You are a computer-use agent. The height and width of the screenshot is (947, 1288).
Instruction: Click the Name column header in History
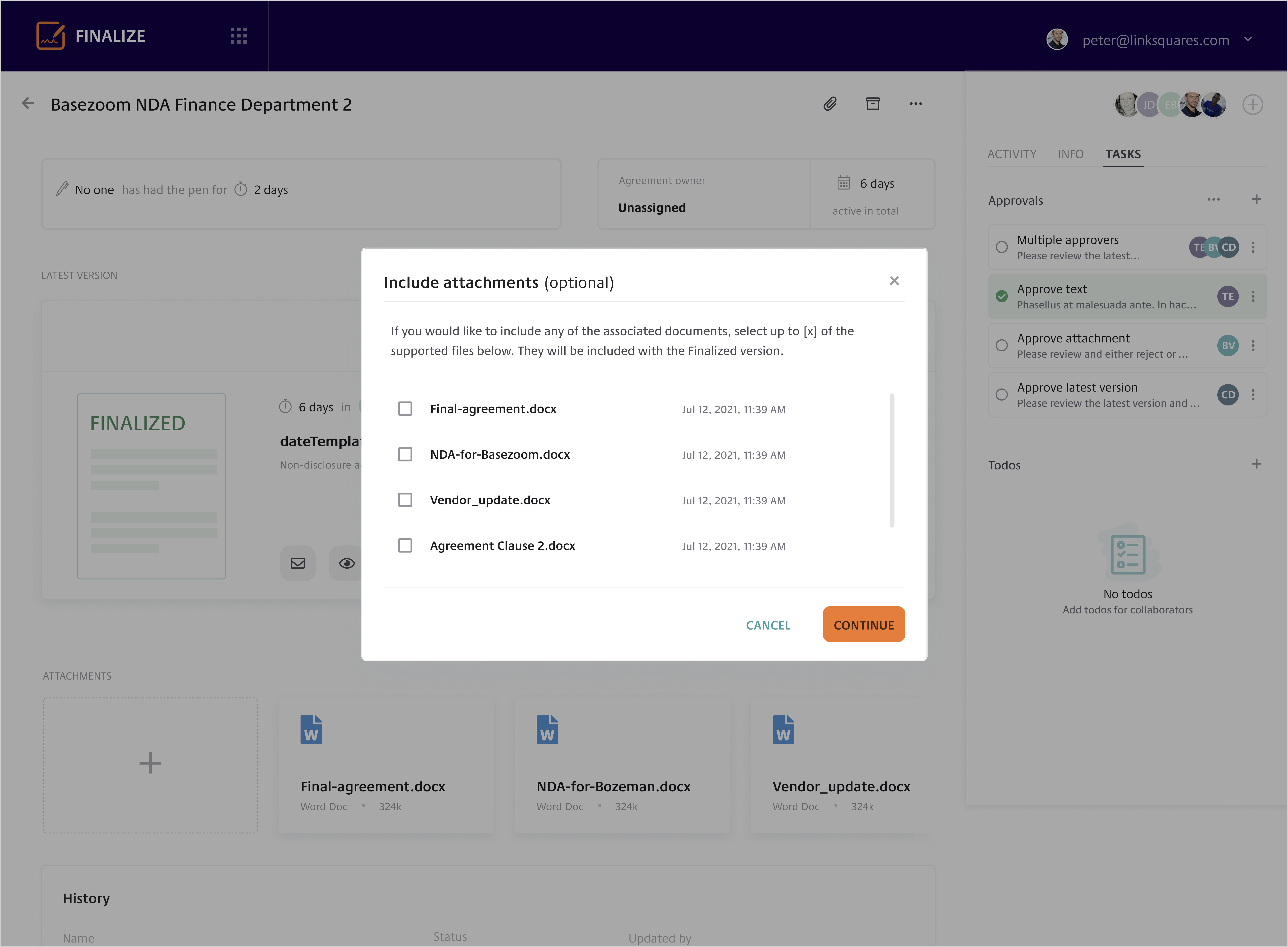click(79, 938)
